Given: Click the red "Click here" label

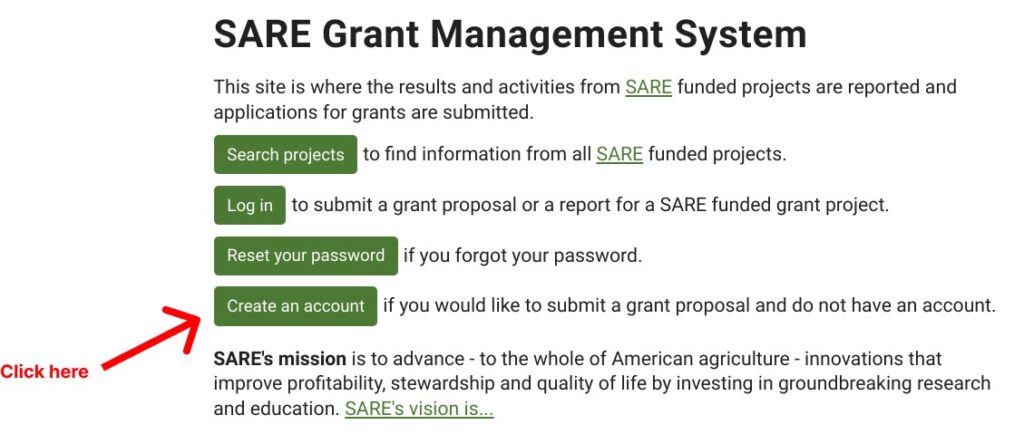Looking at the screenshot, I should click(x=44, y=372).
